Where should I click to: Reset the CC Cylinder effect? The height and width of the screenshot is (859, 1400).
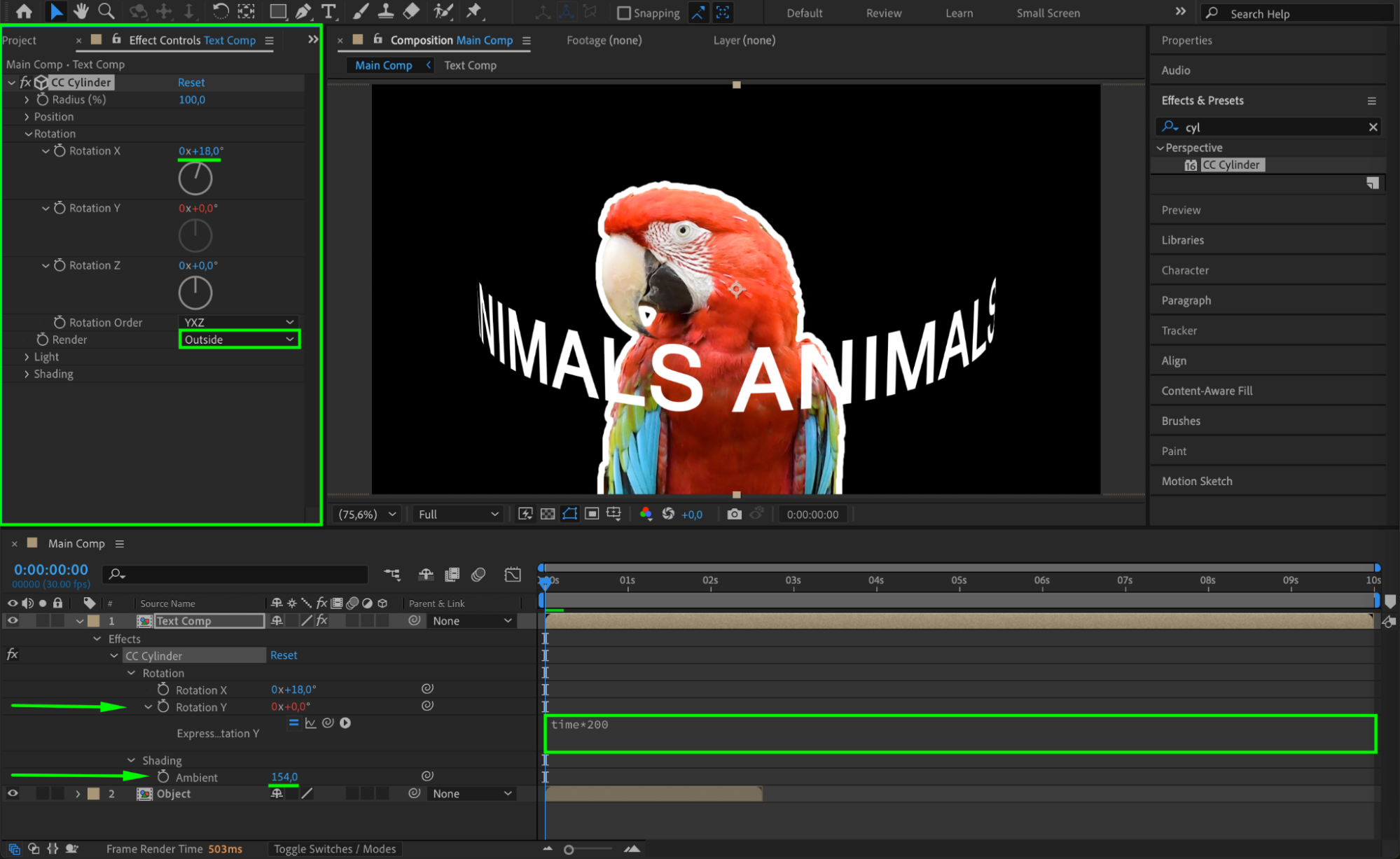coord(191,83)
